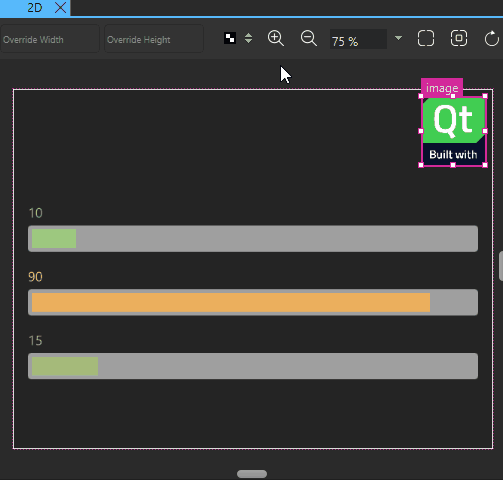Click the reset view refresh icon

(491, 38)
